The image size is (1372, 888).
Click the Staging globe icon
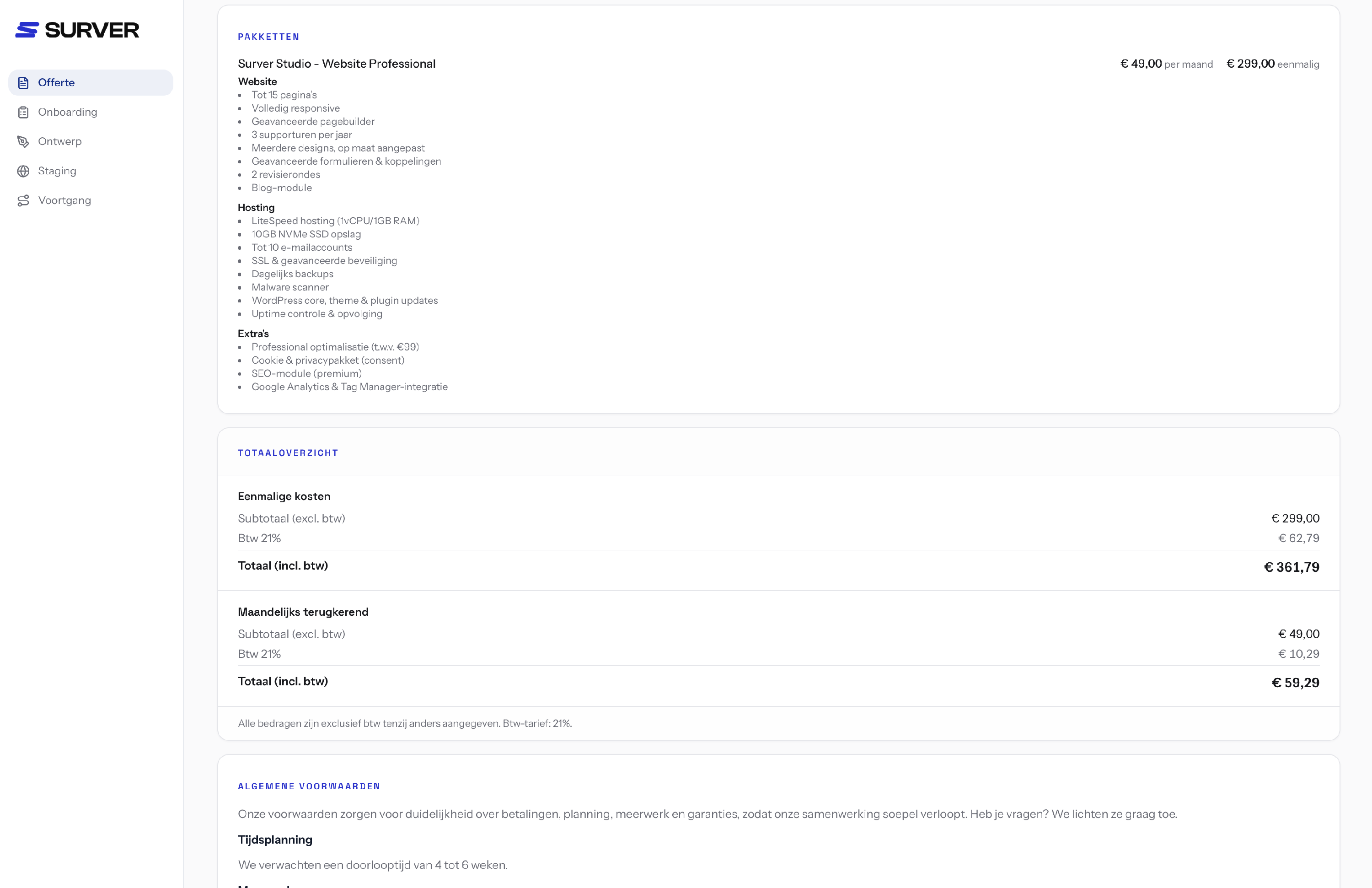(x=23, y=171)
